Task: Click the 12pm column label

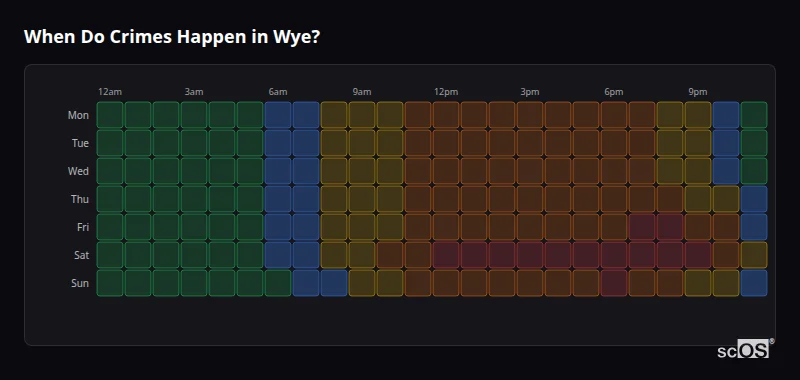Action: coord(446,92)
